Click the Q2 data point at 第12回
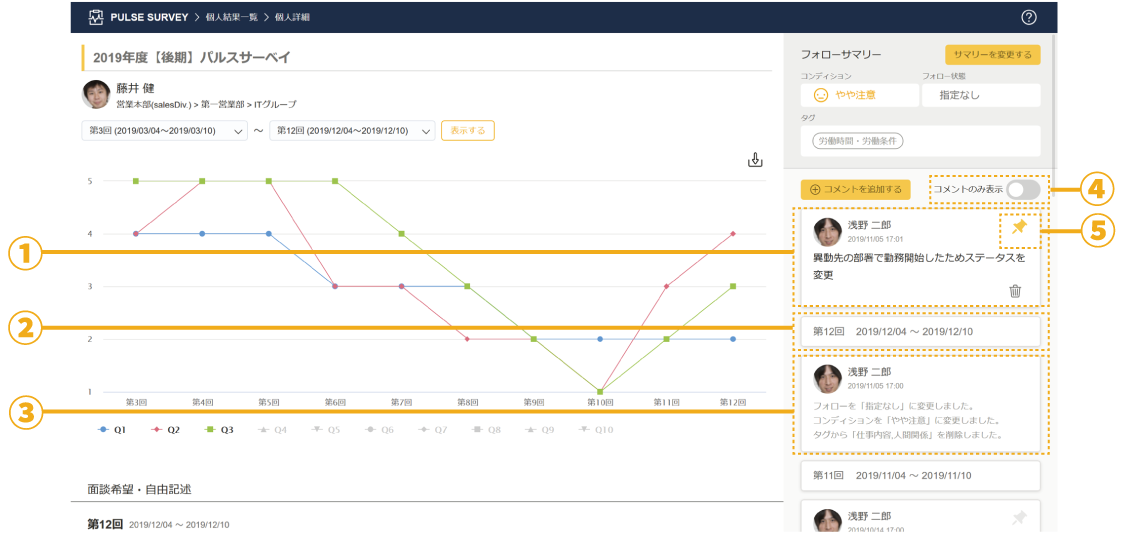 click(x=733, y=234)
